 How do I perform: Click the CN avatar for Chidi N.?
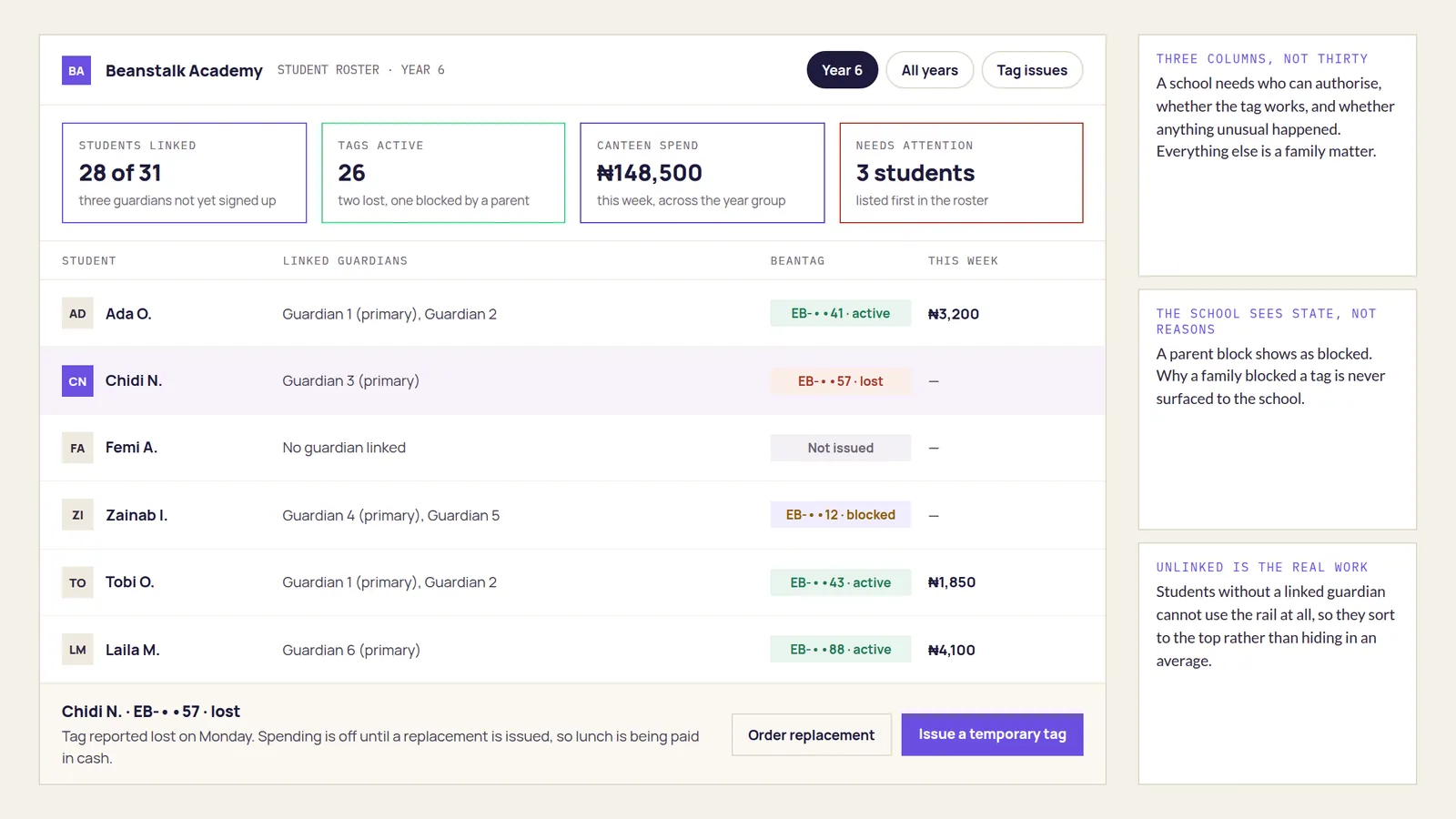[77, 381]
